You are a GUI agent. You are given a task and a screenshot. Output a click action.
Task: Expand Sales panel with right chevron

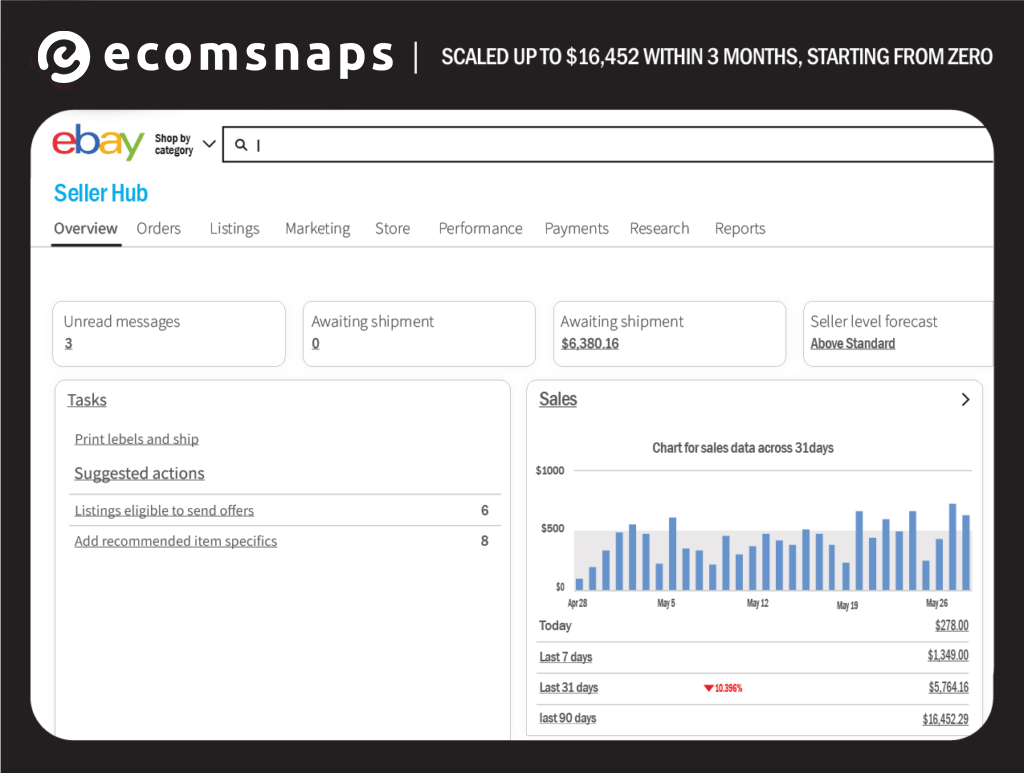click(965, 400)
